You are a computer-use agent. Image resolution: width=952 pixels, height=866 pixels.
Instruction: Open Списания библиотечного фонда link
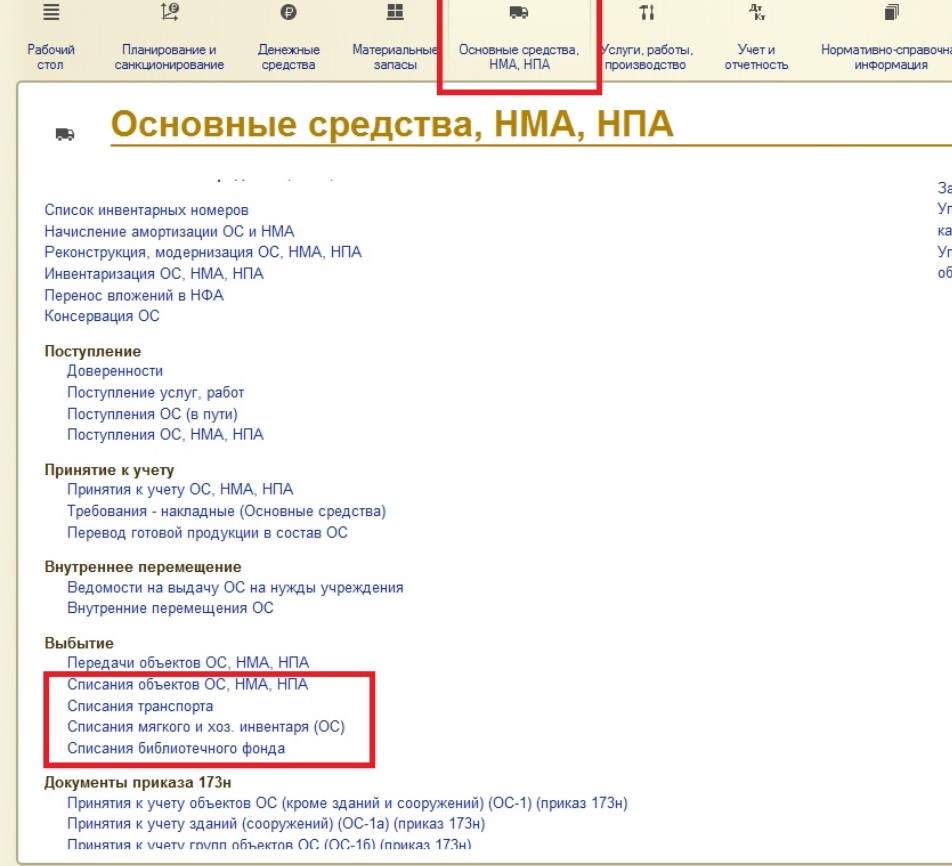[176, 748]
